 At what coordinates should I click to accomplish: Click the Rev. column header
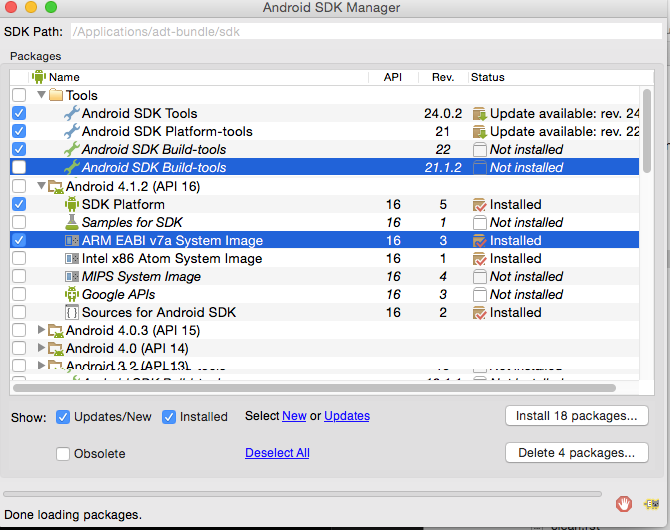[x=443, y=77]
